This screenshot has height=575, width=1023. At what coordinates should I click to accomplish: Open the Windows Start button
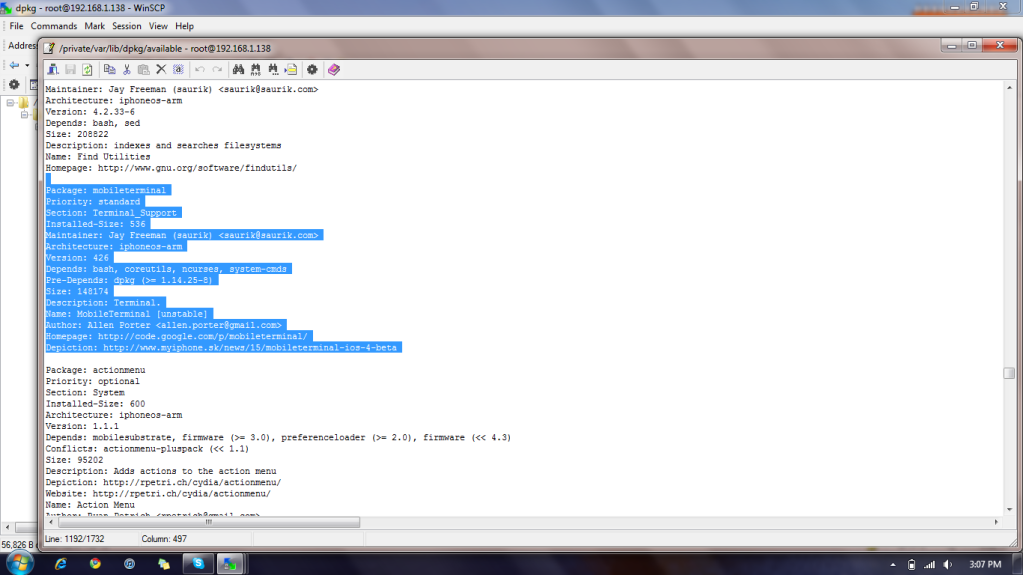20,564
